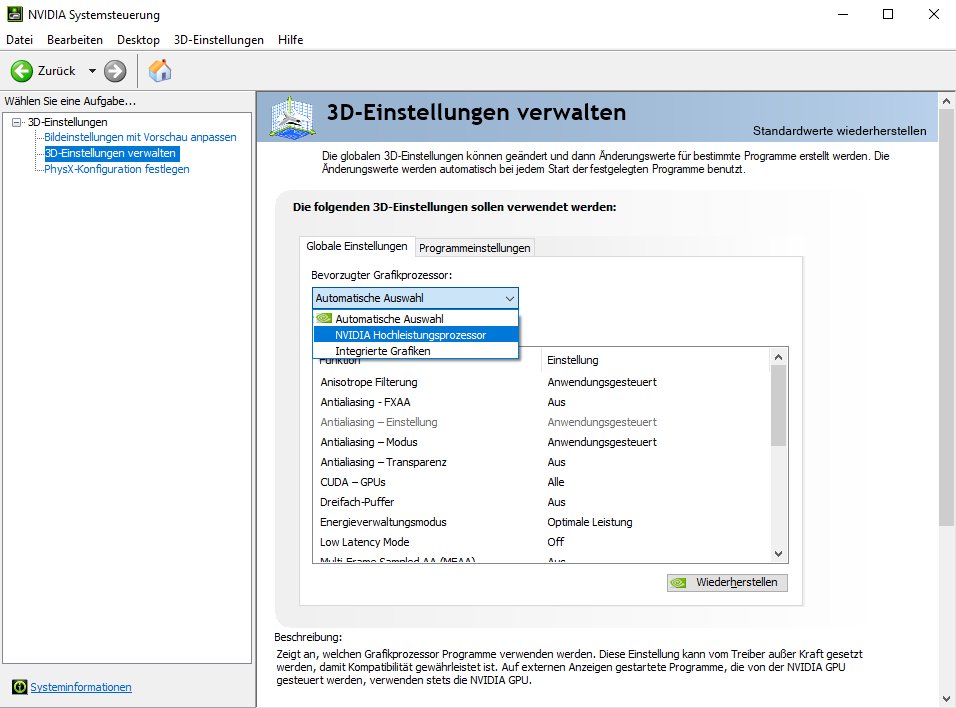Click the 3D-Einstellungen verwalten header icon

click(x=292, y=116)
